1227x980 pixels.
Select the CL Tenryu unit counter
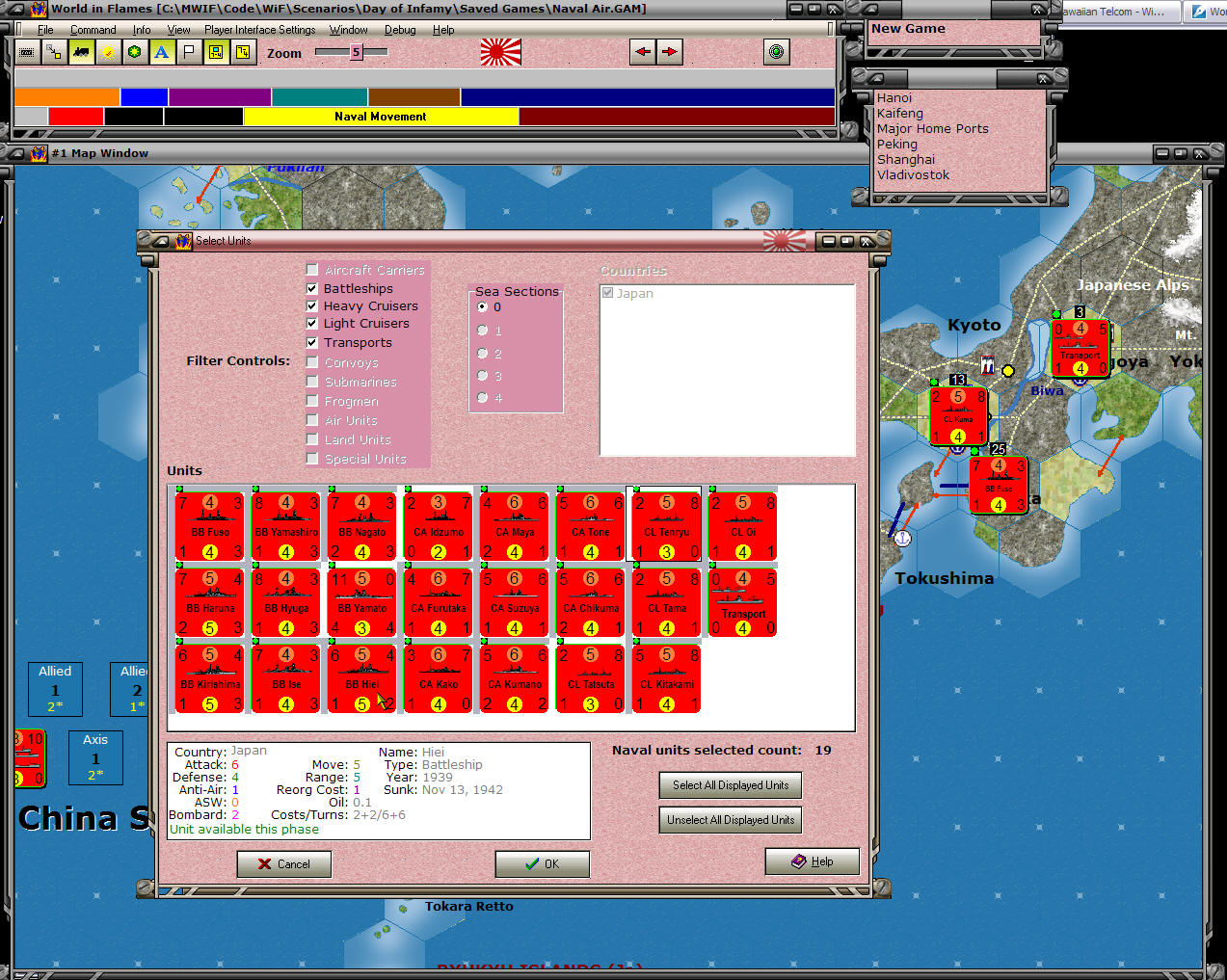(x=667, y=526)
